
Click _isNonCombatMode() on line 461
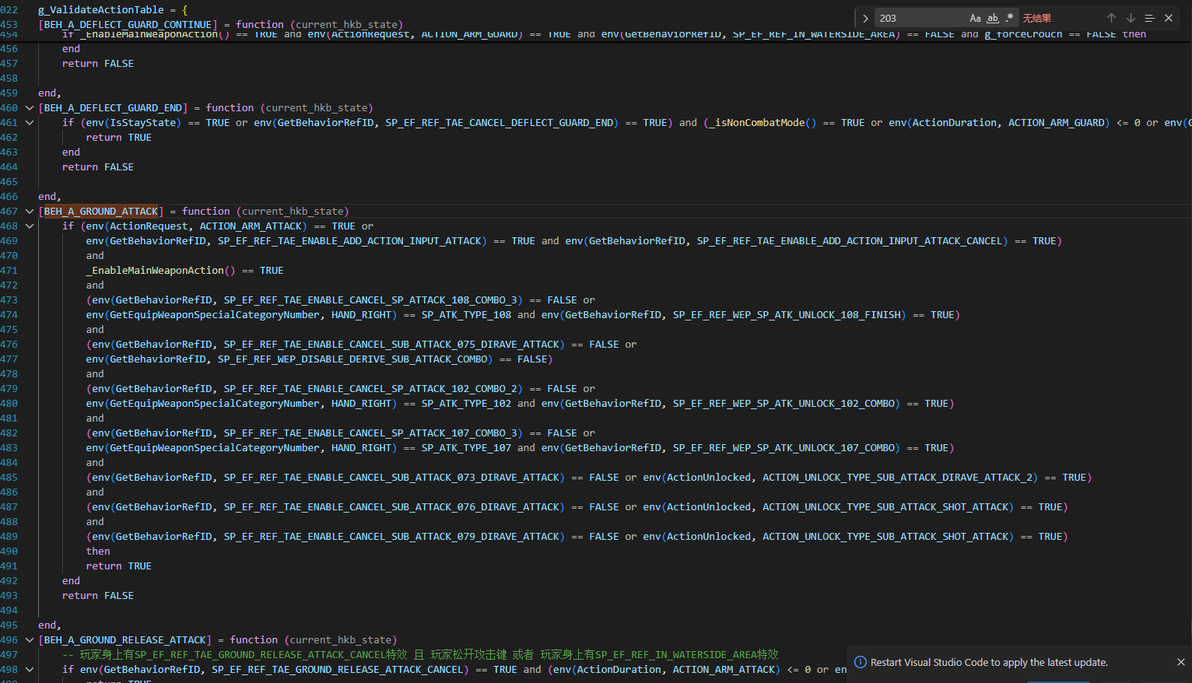[760, 122]
